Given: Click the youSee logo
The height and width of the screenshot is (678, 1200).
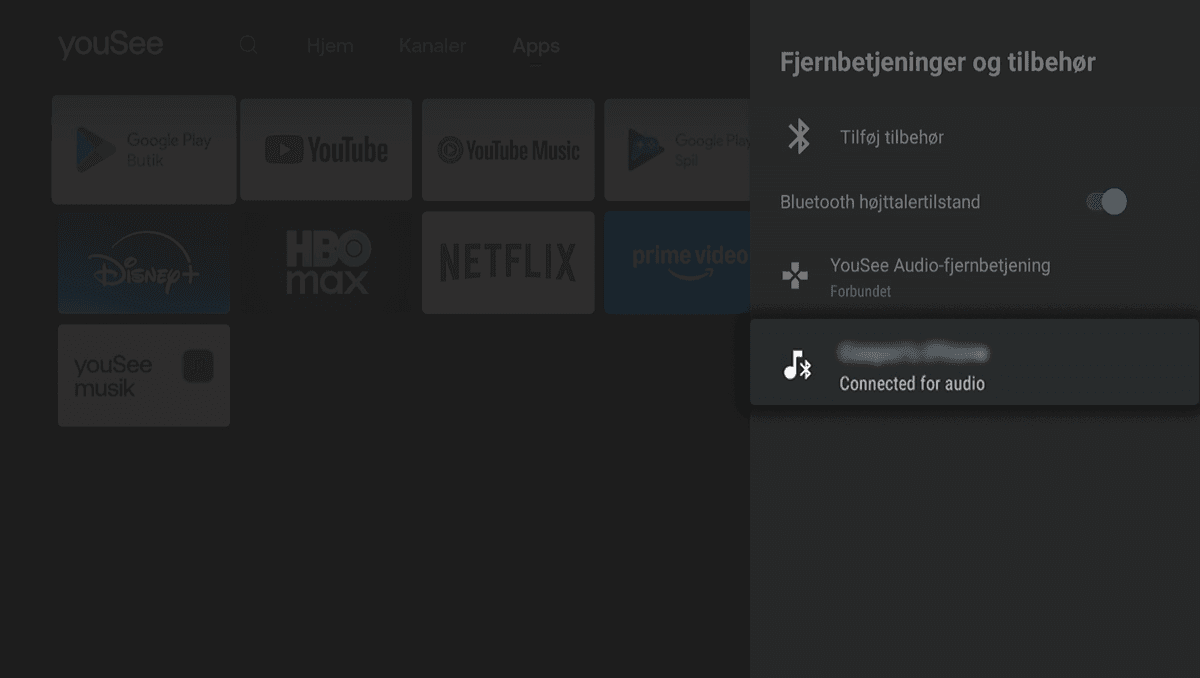Looking at the screenshot, I should [x=110, y=45].
